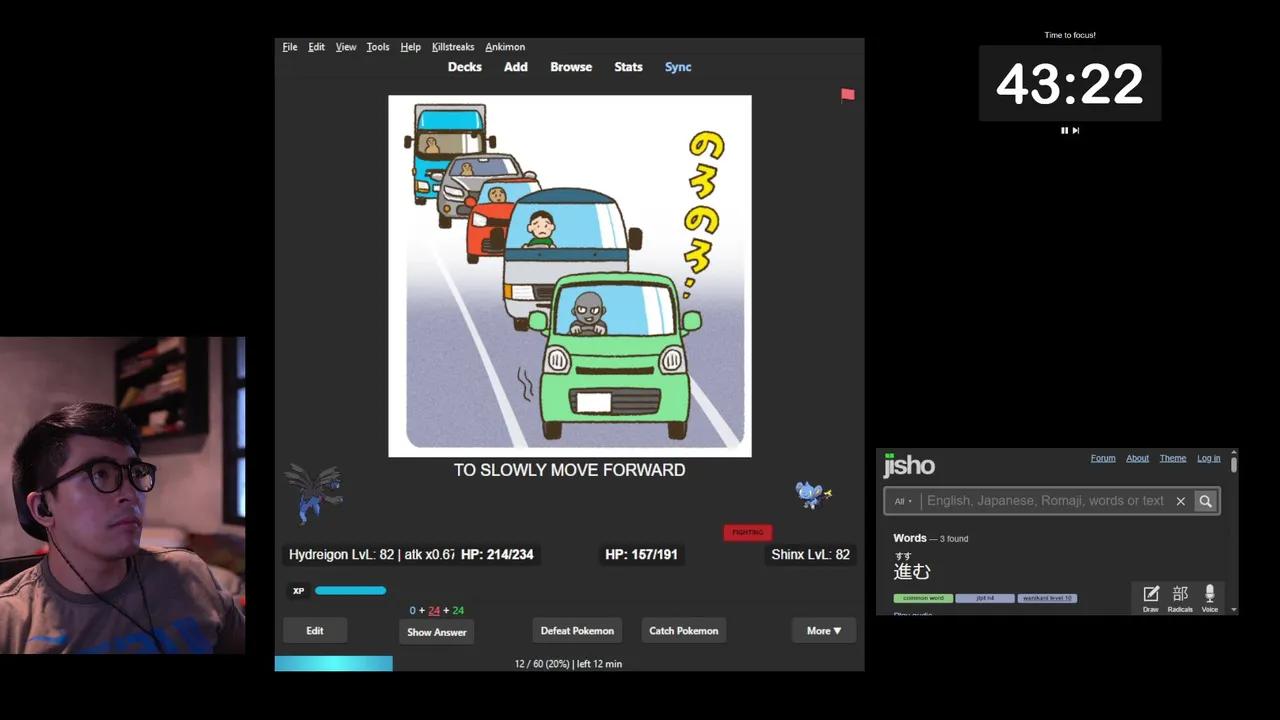Click the Shinx Pokemon sprite
Image resolution: width=1280 pixels, height=720 pixels.
pyautogui.click(x=813, y=495)
